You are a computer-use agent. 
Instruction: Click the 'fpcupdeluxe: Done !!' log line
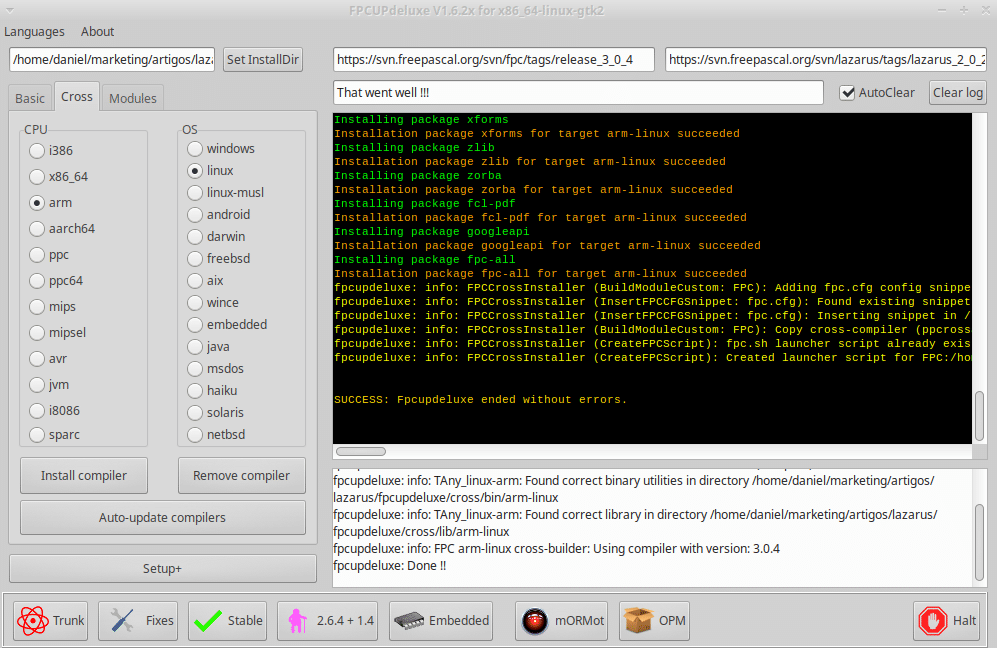(389, 566)
